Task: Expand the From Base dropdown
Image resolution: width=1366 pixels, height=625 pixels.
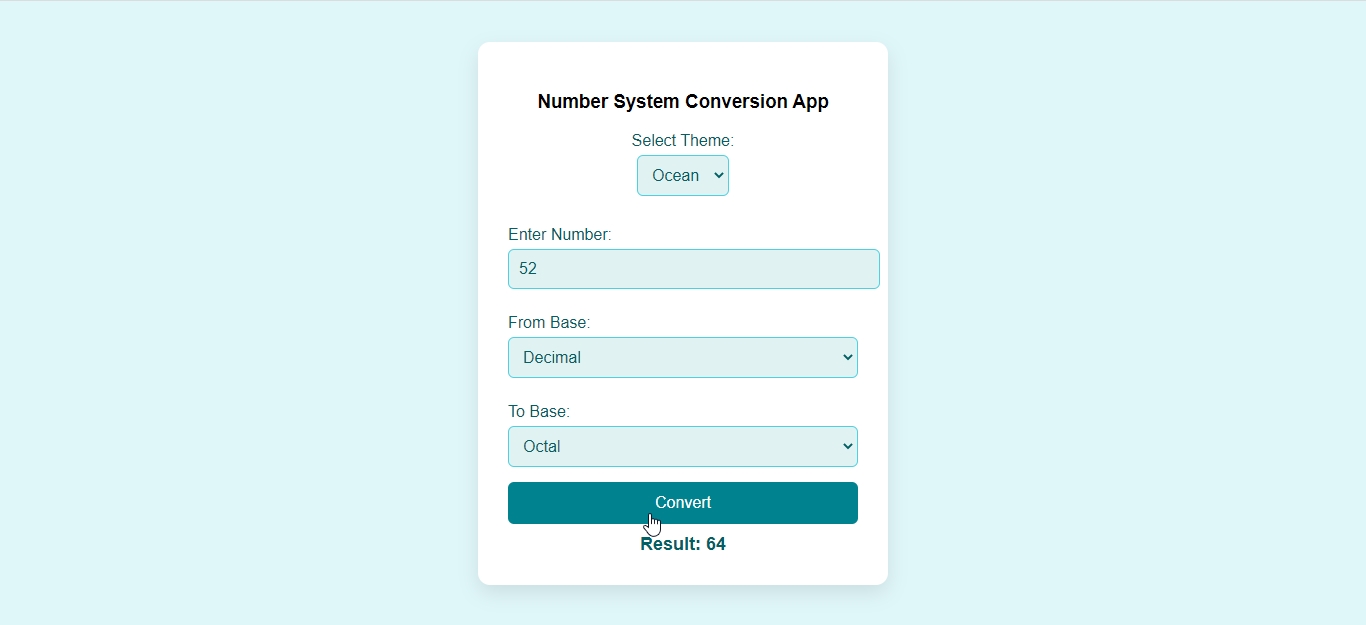Action: [682, 358]
